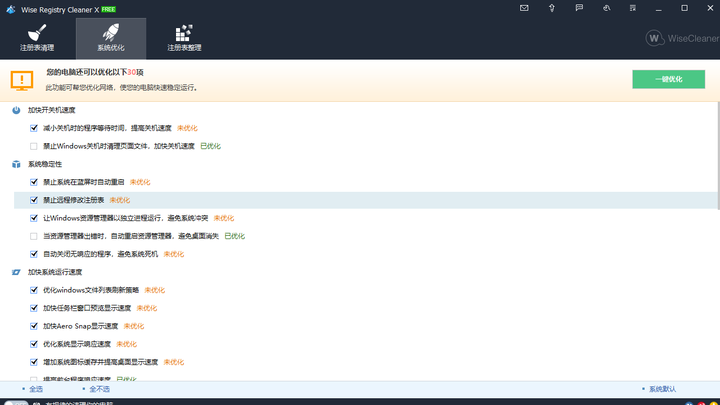Click the green 一键优化 button
Image resolution: width=720 pixels, height=405 pixels.
click(669, 79)
